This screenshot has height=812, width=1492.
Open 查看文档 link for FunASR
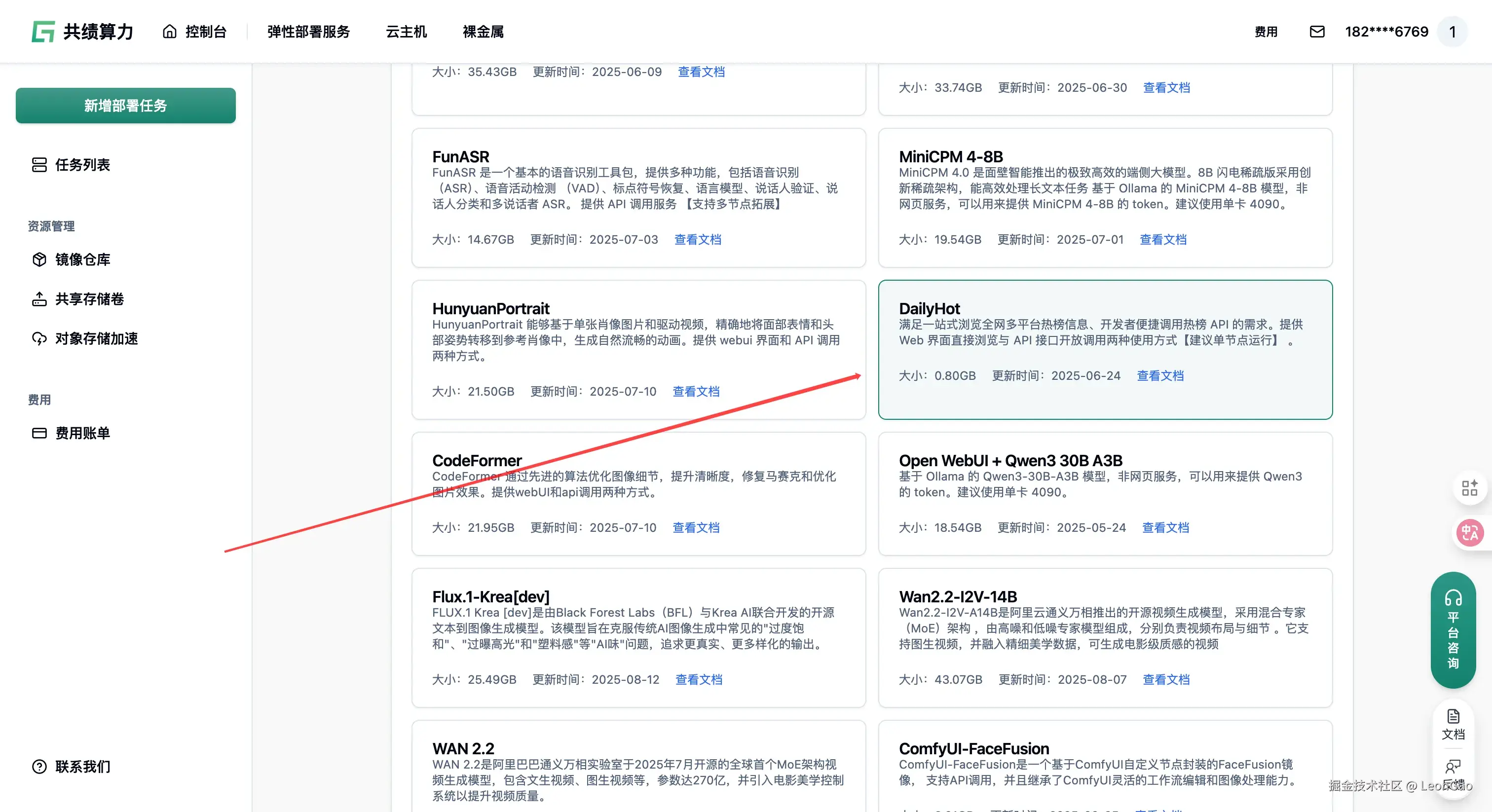[x=697, y=239]
